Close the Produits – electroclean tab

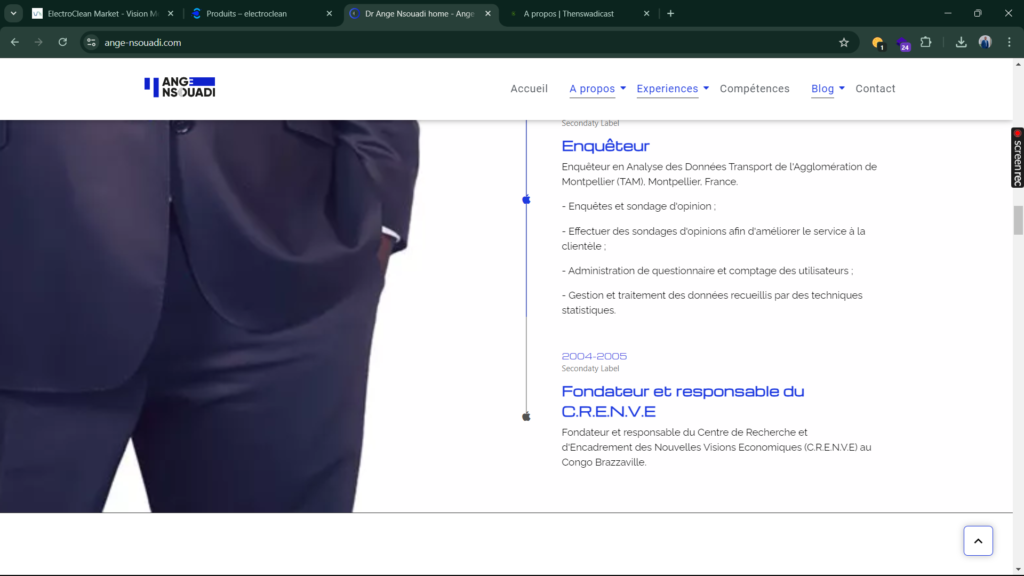[x=329, y=14]
